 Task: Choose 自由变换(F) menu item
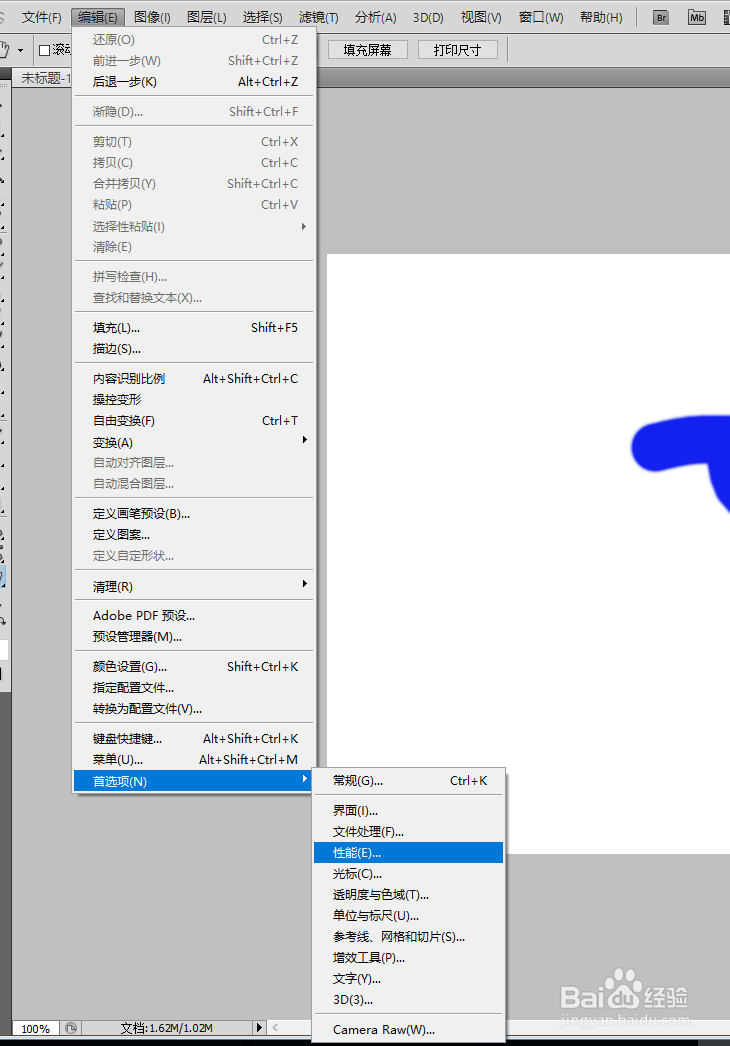pos(194,421)
